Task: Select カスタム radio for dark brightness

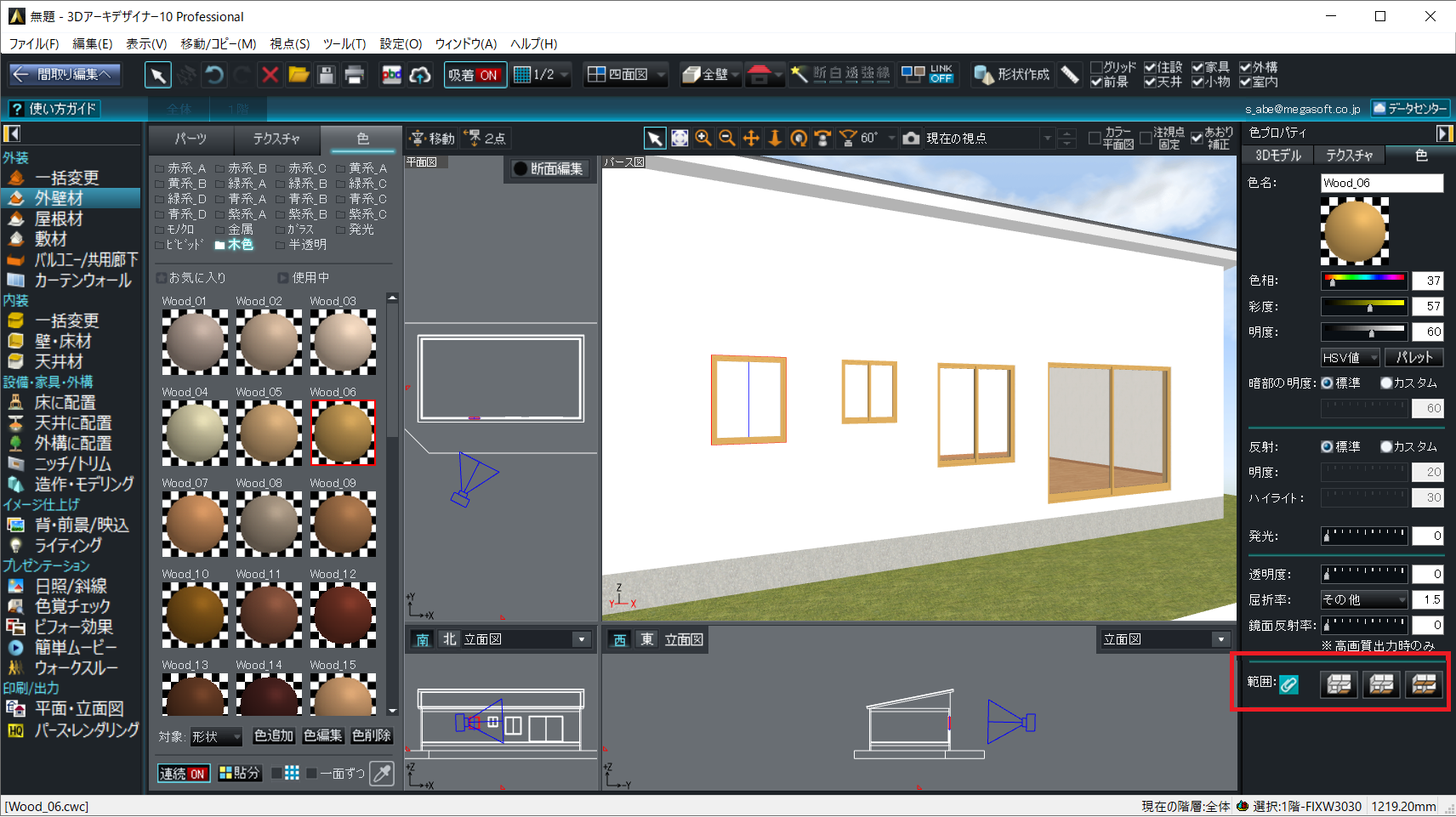Action: pyautogui.click(x=1386, y=383)
